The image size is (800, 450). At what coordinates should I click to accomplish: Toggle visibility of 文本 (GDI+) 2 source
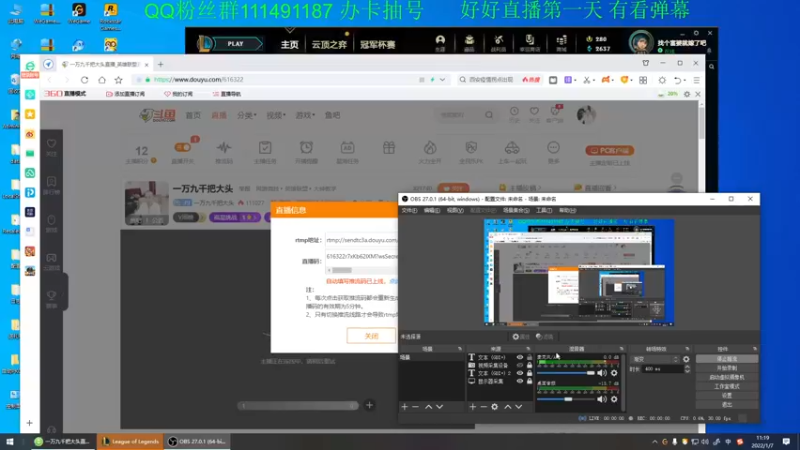[x=520, y=373]
